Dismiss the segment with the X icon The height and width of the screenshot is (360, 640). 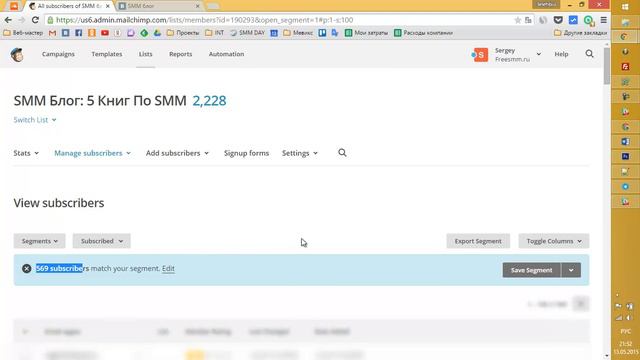(27, 269)
